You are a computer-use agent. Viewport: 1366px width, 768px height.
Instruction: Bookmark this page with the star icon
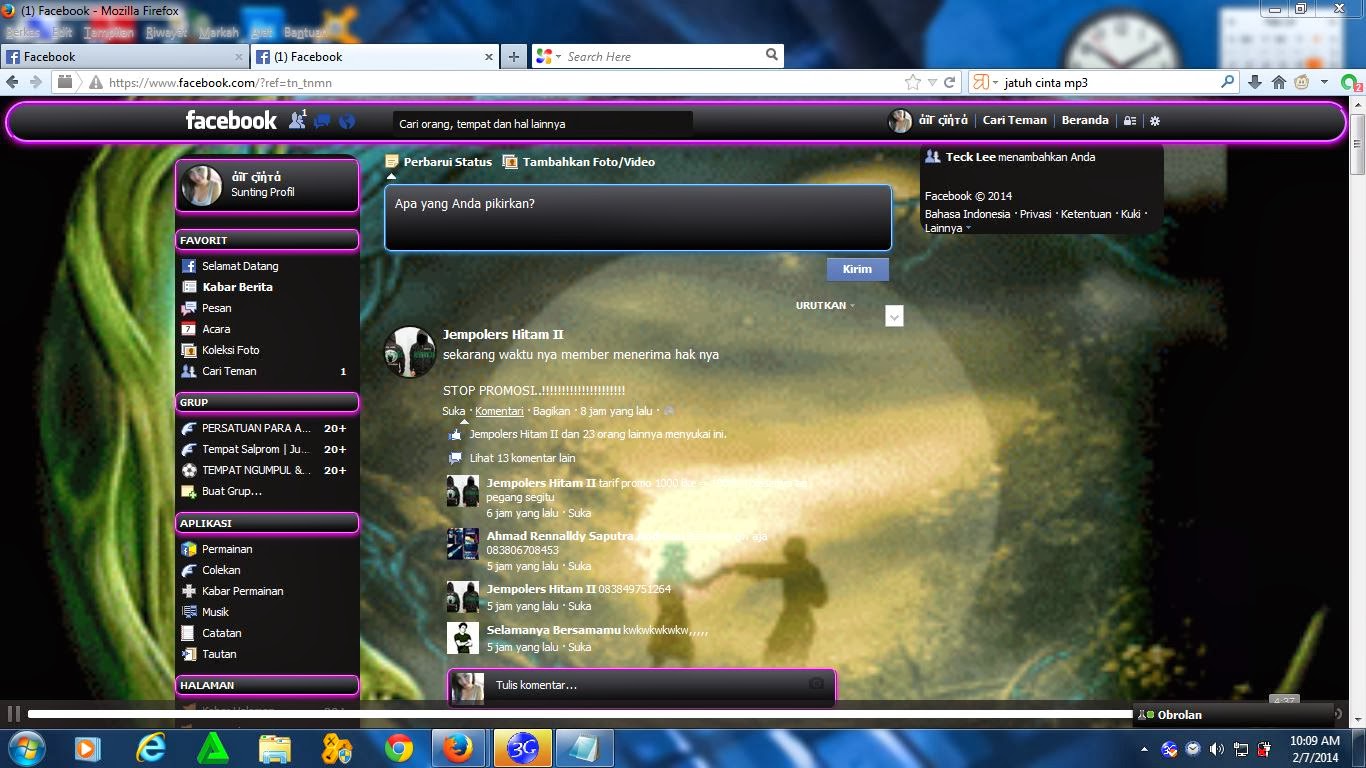[x=913, y=83]
